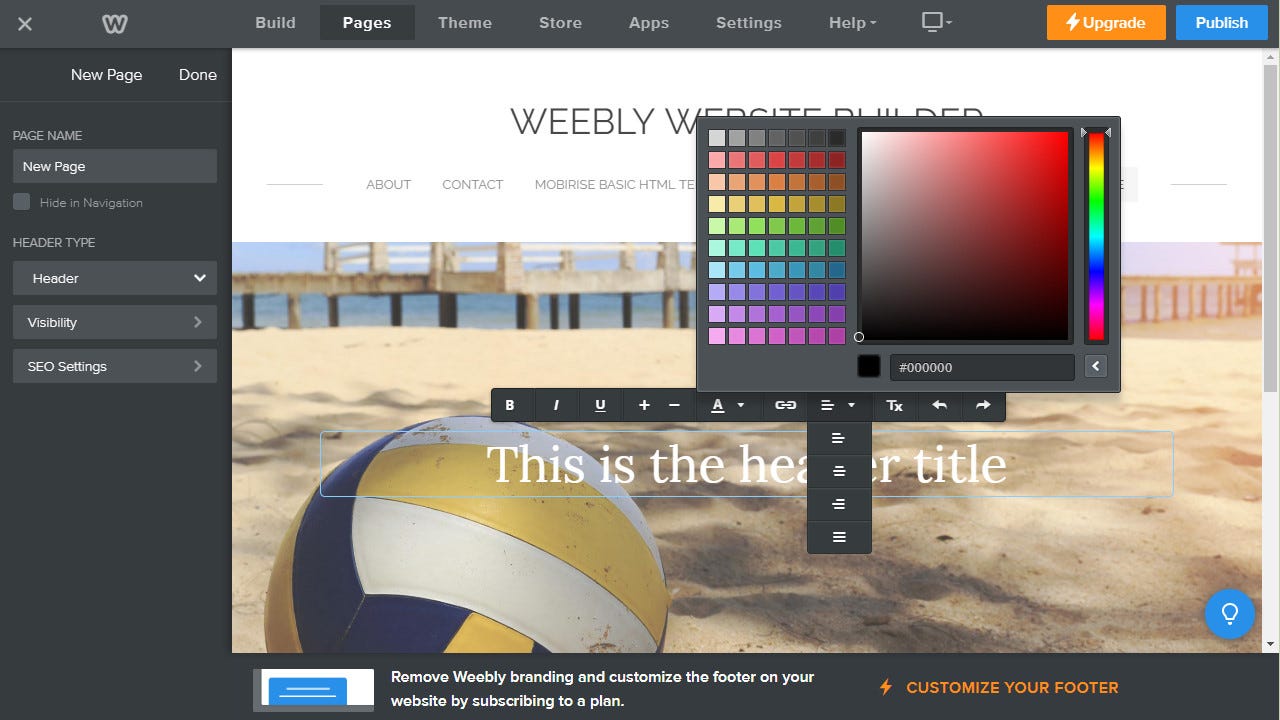Image resolution: width=1280 pixels, height=720 pixels.
Task: Underline the selected header text
Action: [x=600, y=405]
